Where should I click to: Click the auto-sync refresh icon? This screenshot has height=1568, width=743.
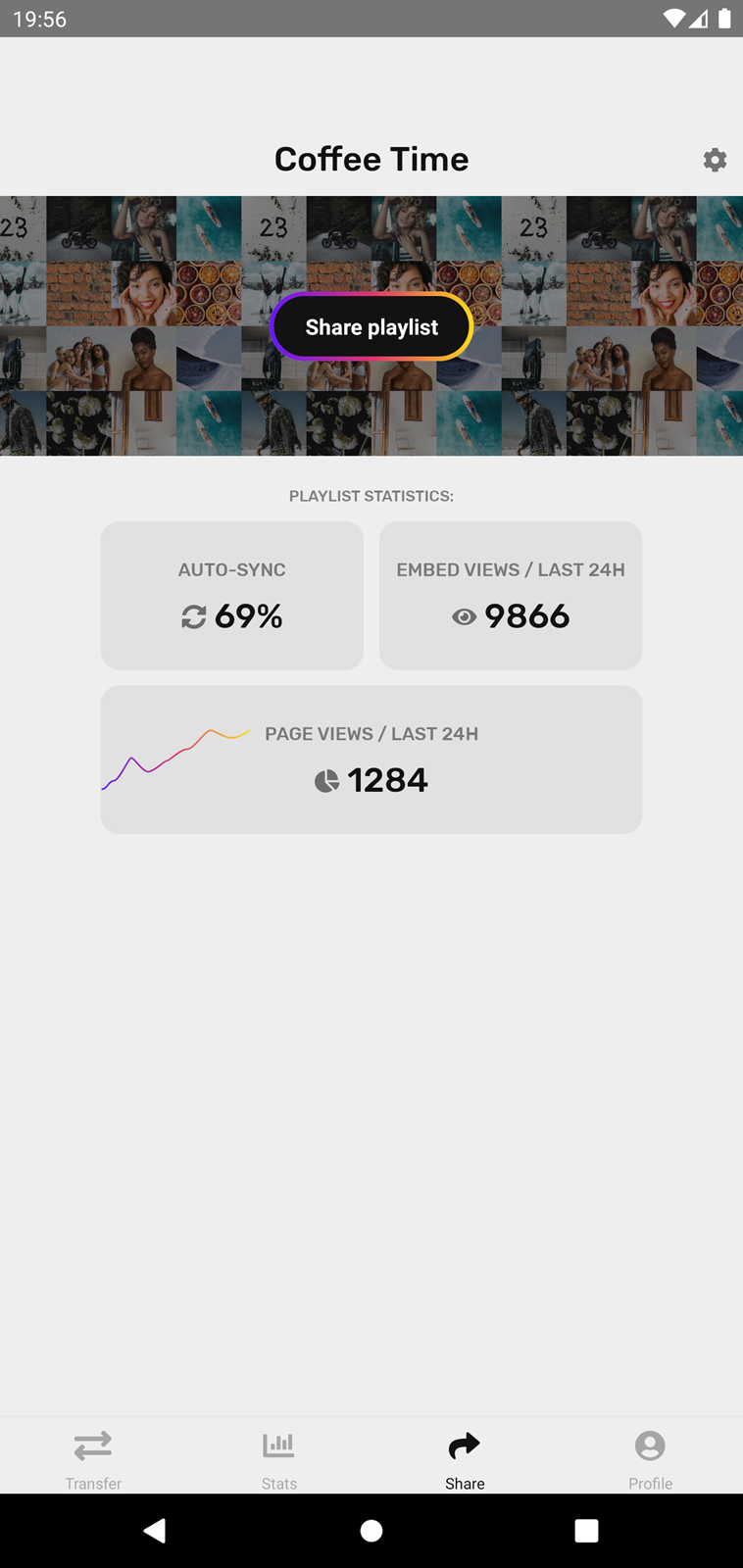(x=194, y=616)
